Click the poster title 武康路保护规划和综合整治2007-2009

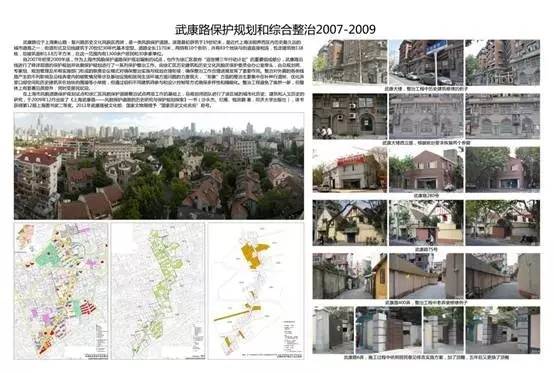pos(275,29)
